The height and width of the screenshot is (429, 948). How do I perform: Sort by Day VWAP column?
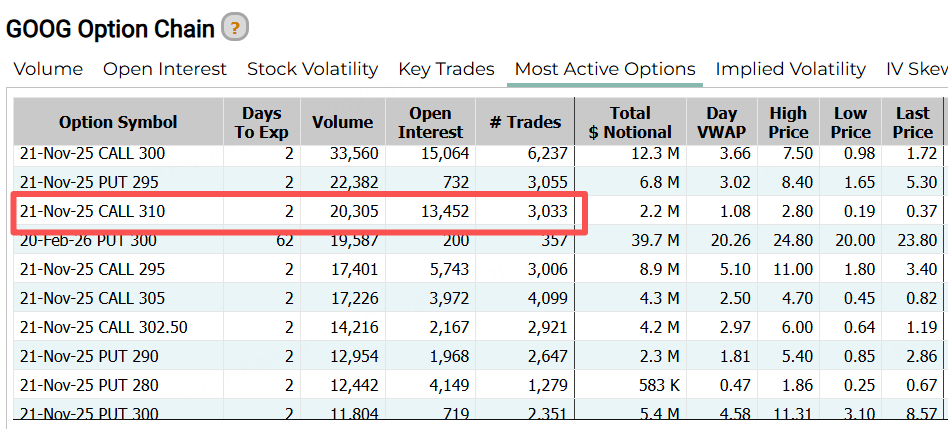tap(721, 122)
